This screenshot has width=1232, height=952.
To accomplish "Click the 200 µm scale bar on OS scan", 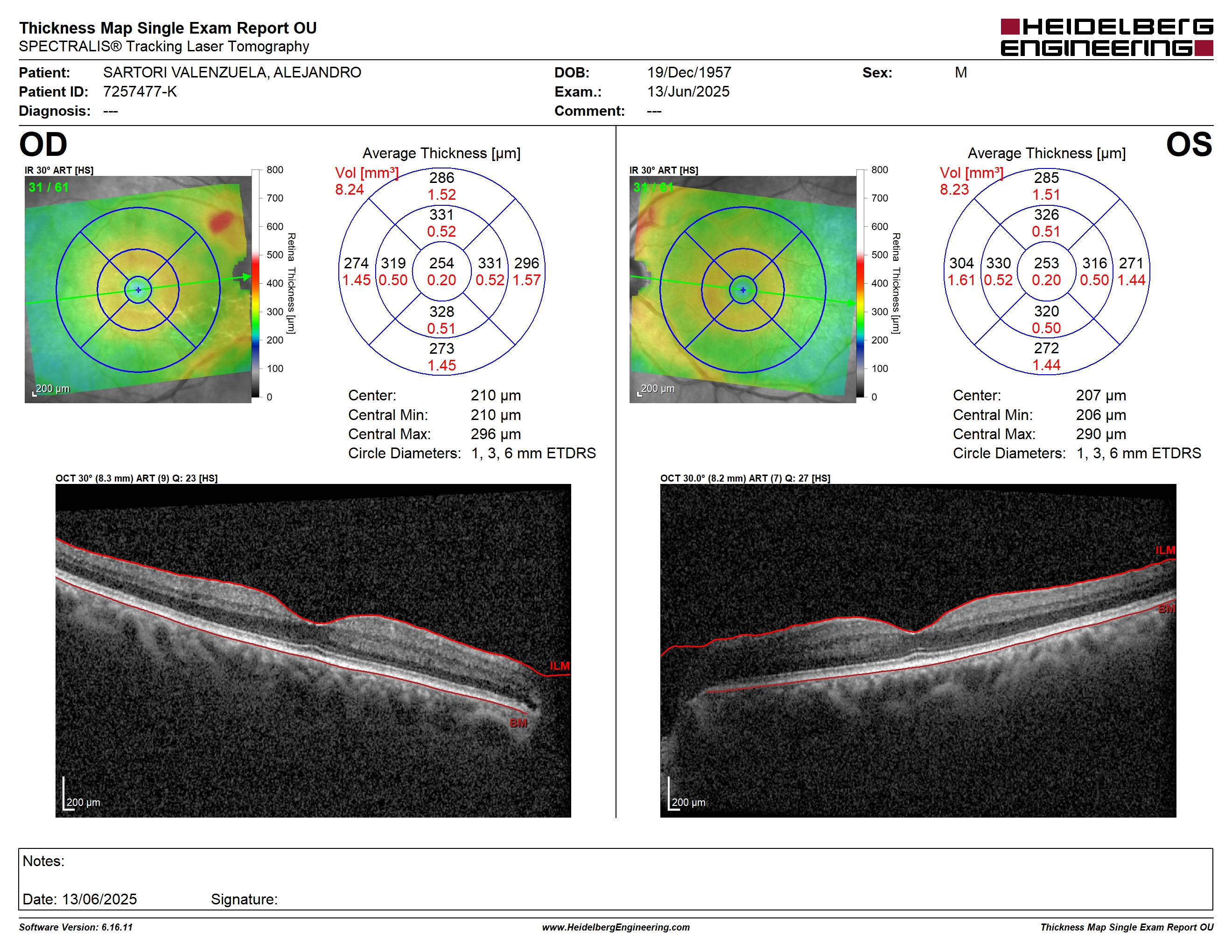I will pos(686,793).
